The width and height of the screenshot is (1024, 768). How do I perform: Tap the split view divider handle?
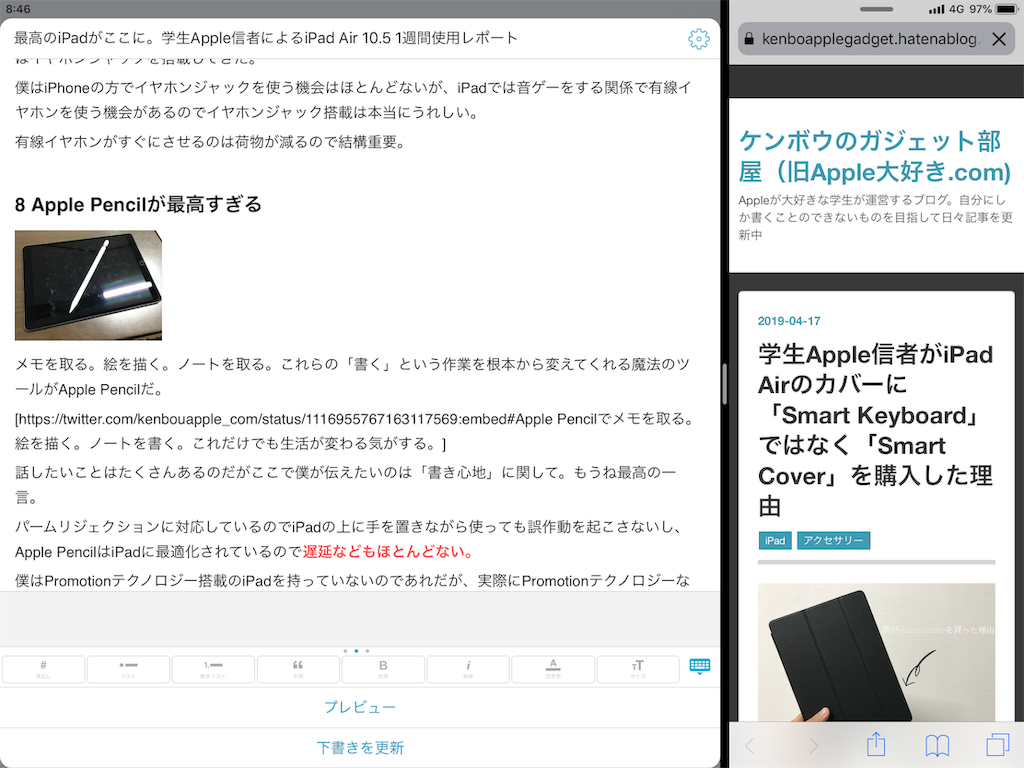point(724,383)
